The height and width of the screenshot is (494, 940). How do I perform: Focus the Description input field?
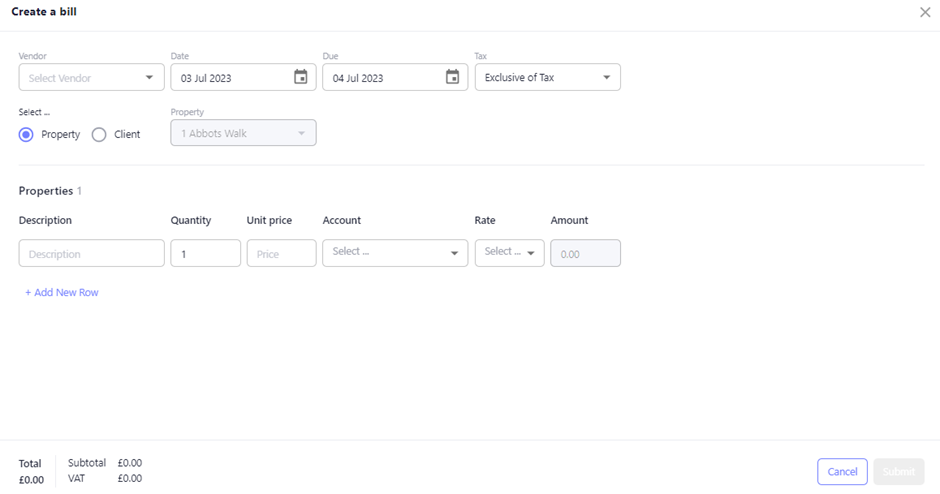(x=91, y=254)
